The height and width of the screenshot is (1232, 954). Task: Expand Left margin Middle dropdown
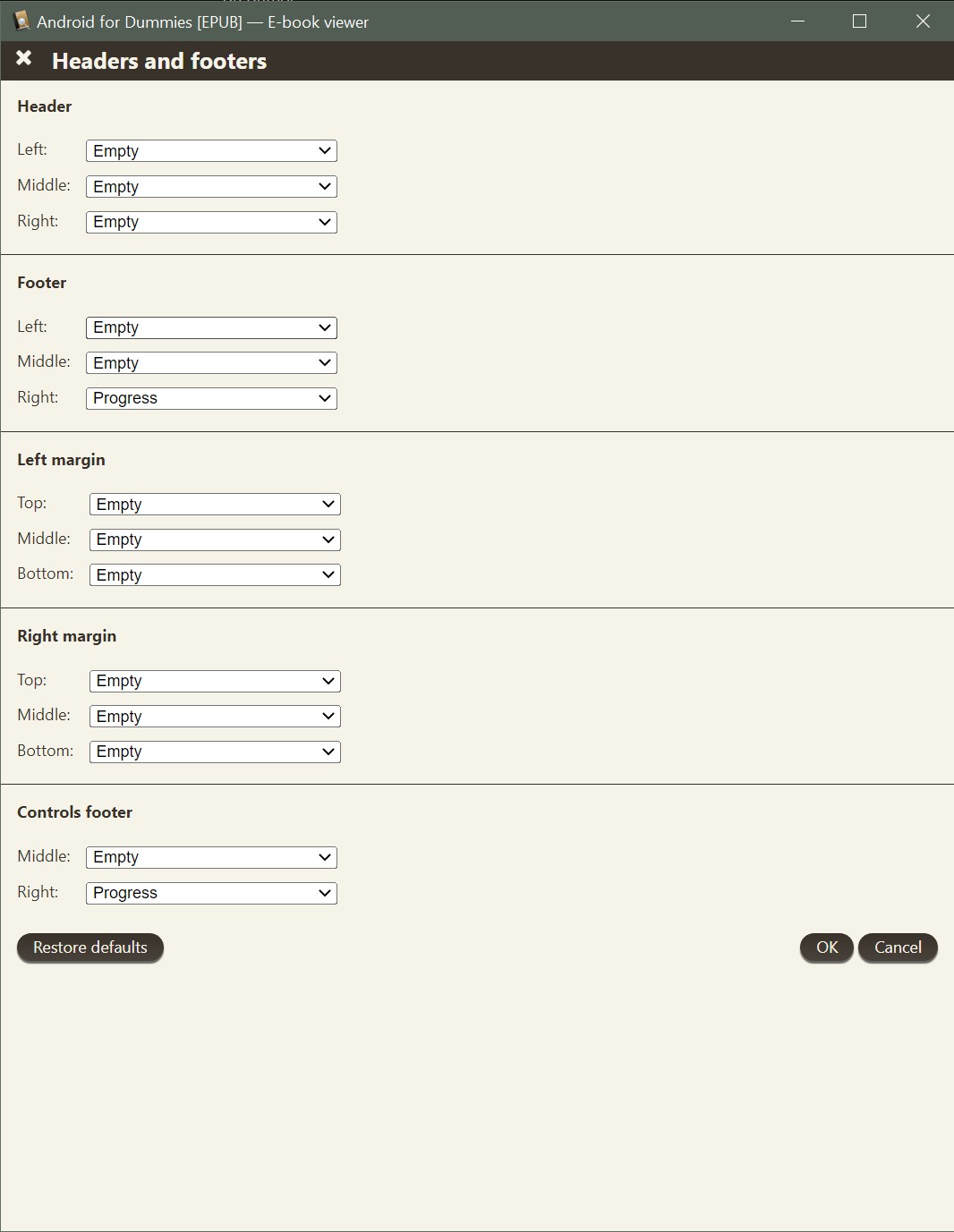(215, 540)
